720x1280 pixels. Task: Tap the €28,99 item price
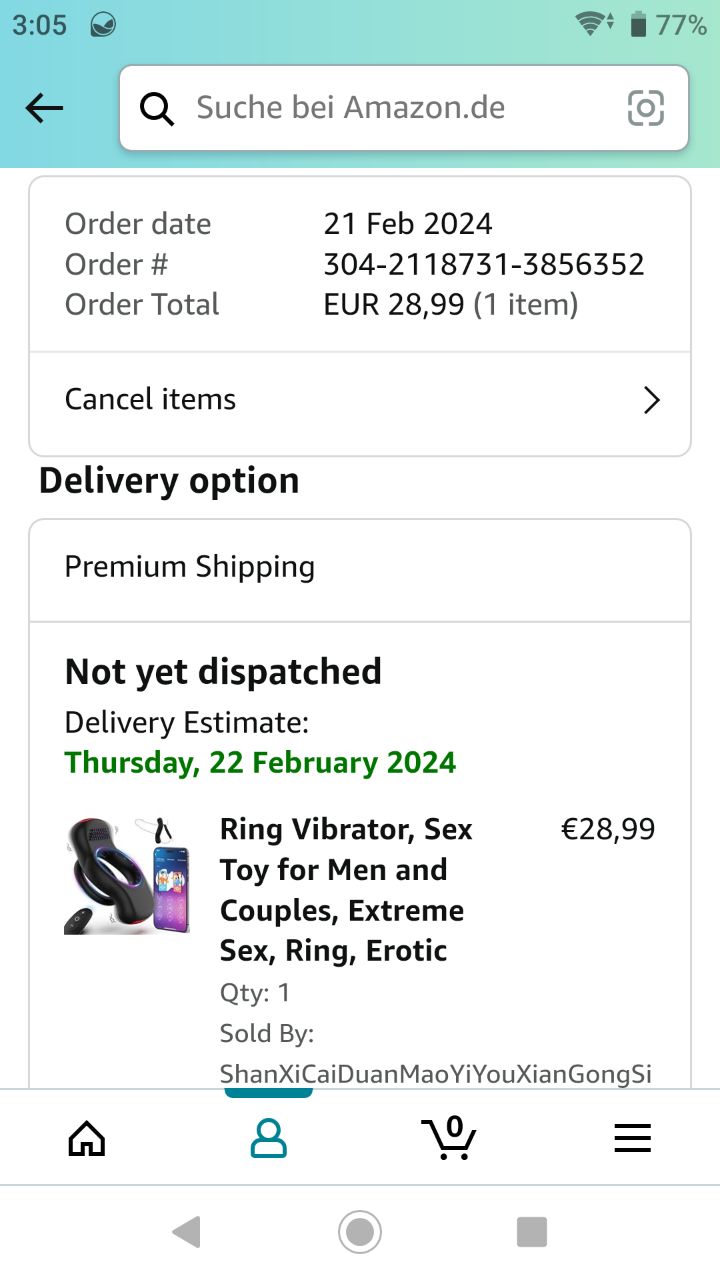click(608, 829)
